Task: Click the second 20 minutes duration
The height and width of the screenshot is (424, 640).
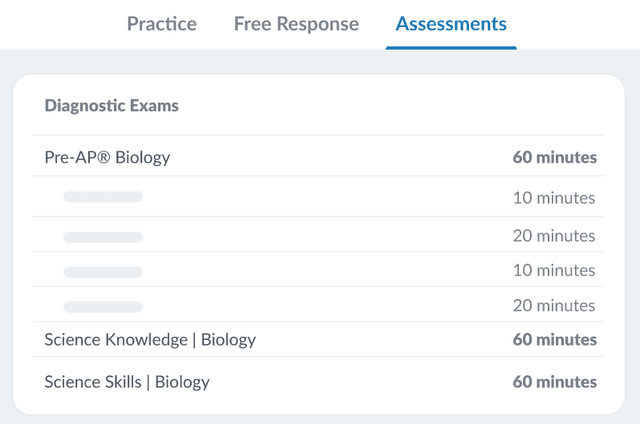Action: click(x=554, y=306)
